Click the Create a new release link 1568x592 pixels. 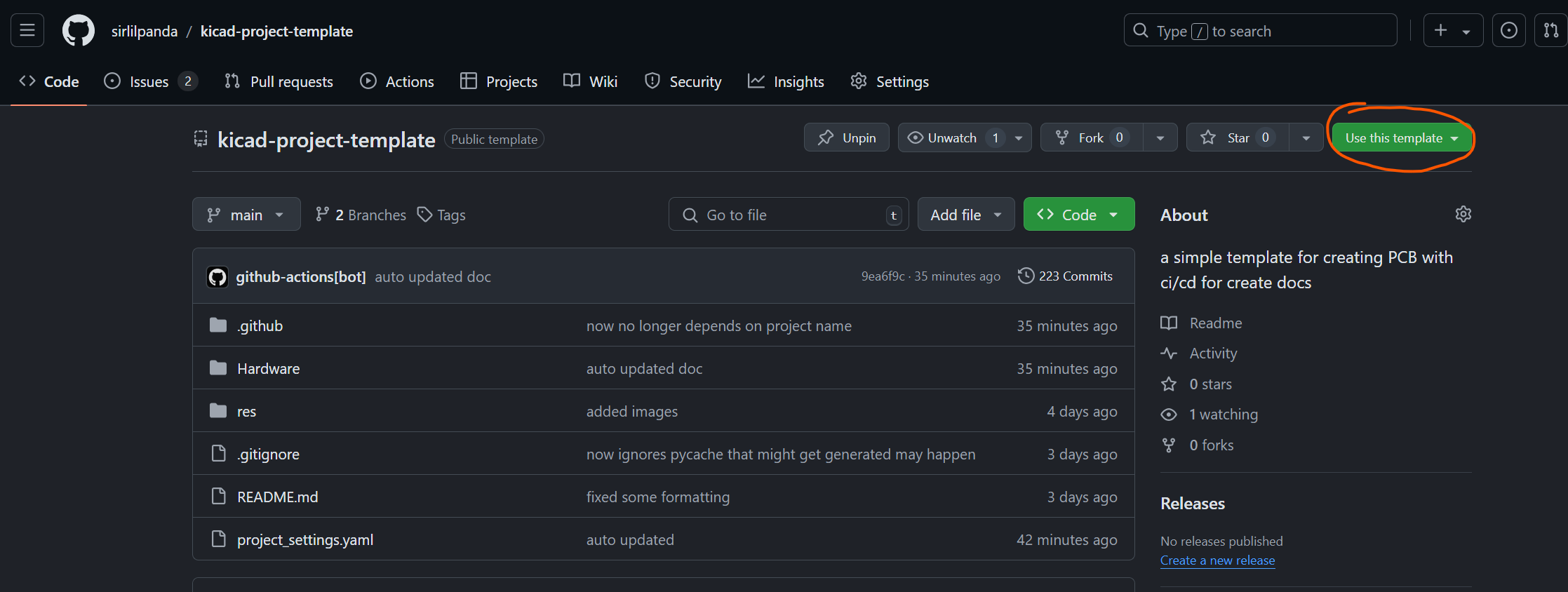pyautogui.click(x=1217, y=560)
